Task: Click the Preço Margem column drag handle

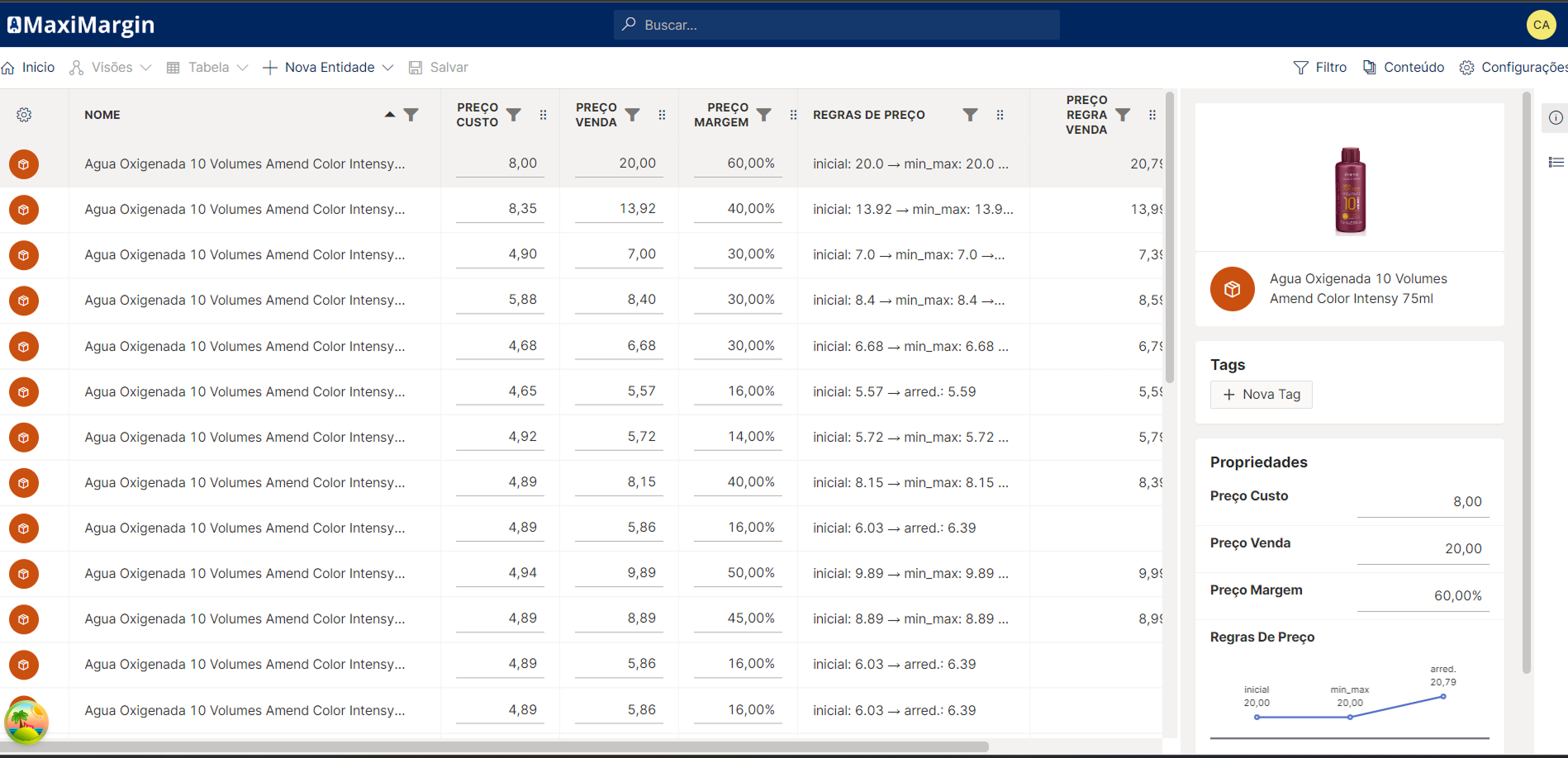Action: point(794,115)
